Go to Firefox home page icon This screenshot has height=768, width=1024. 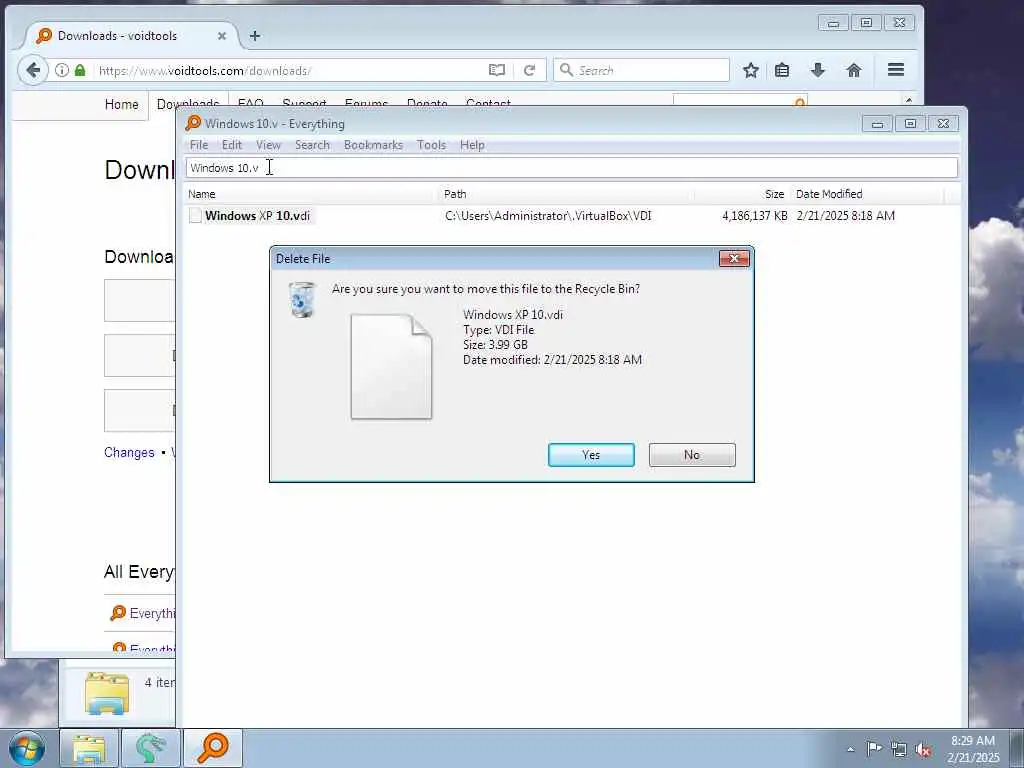tap(854, 70)
